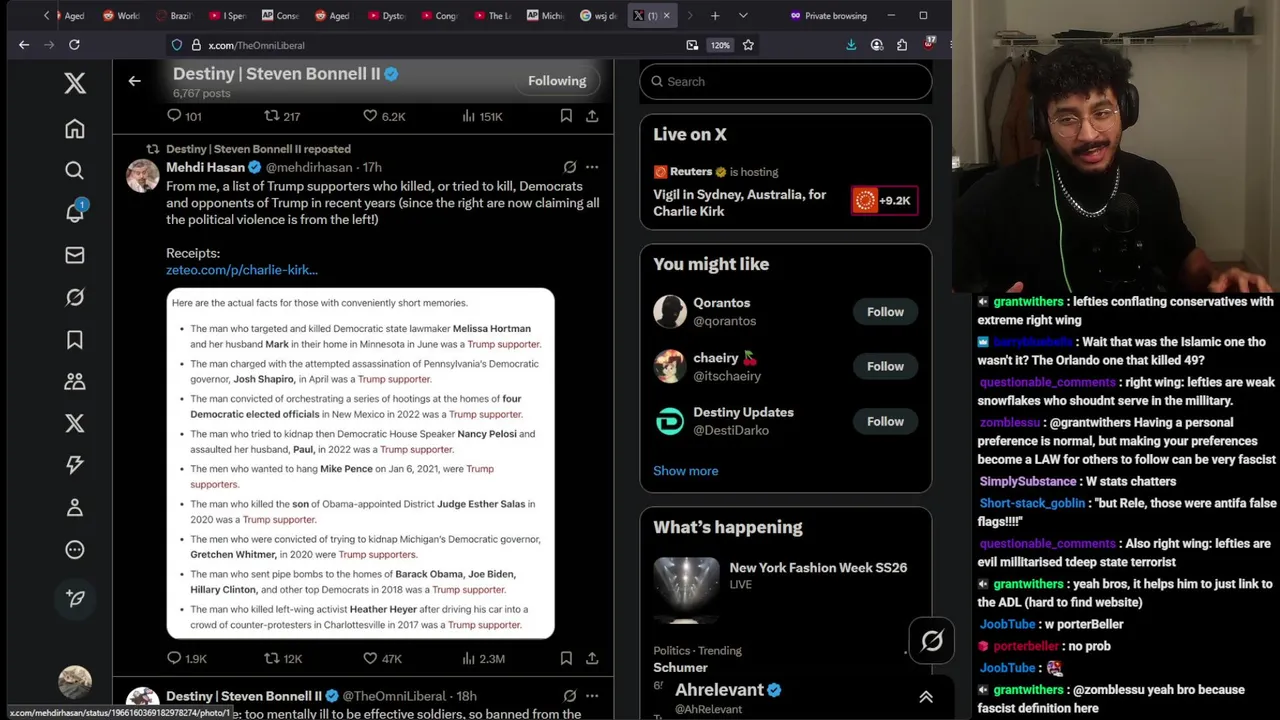Follow chaeiry
This screenshot has height=720, width=1280.
point(885,366)
